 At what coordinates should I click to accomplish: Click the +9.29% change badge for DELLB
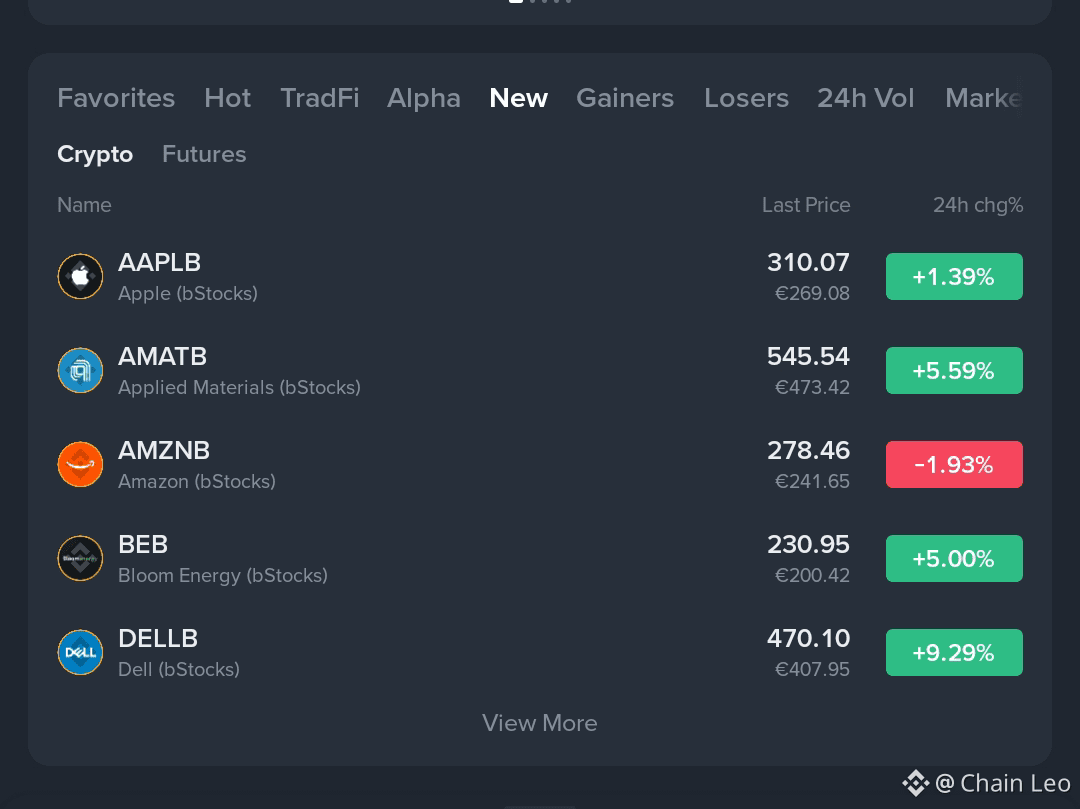click(x=954, y=652)
